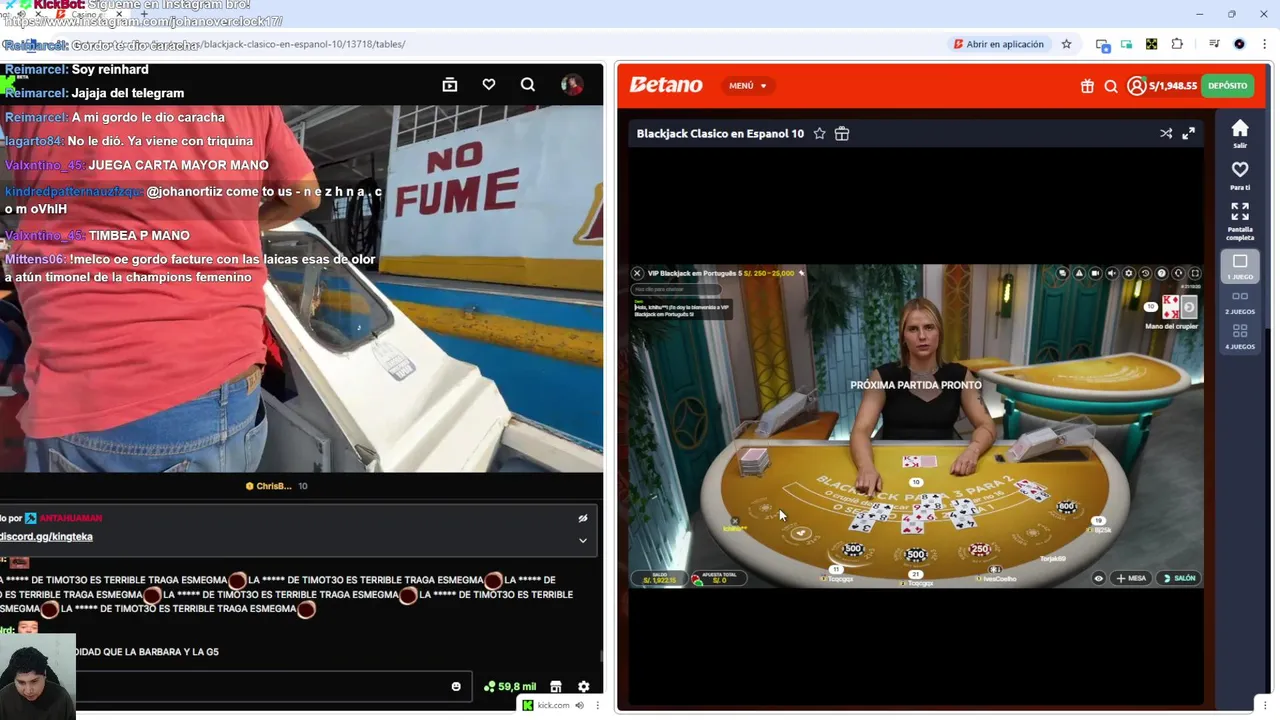Click the Kick search icon

(528, 85)
